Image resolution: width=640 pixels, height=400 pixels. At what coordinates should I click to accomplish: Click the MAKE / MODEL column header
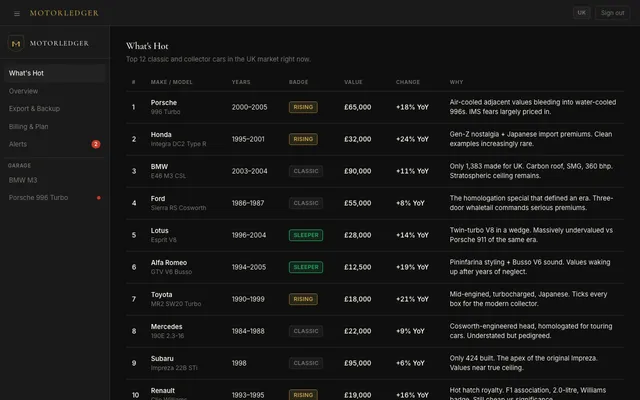point(171,82)
